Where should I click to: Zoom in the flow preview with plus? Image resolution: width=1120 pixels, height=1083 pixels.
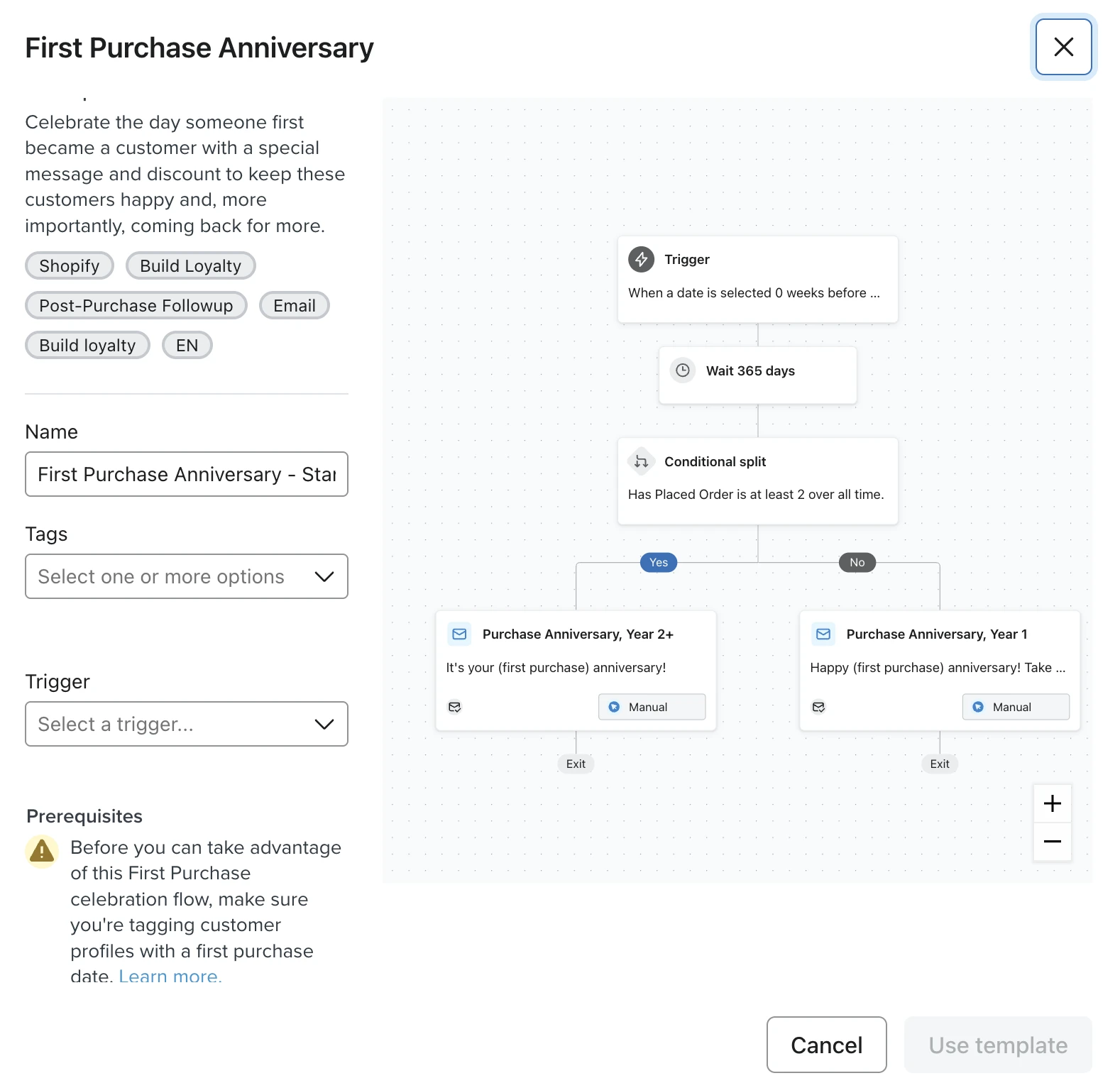[1052, 803]
